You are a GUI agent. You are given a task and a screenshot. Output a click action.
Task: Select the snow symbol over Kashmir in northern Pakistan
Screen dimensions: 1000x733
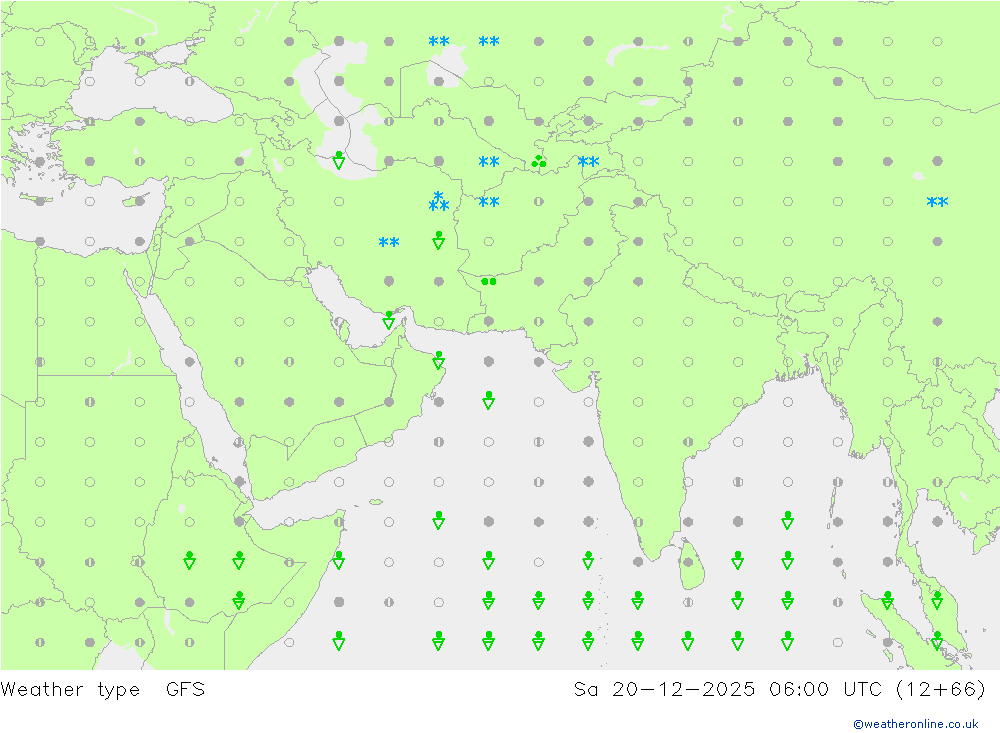tap(588, 162)
